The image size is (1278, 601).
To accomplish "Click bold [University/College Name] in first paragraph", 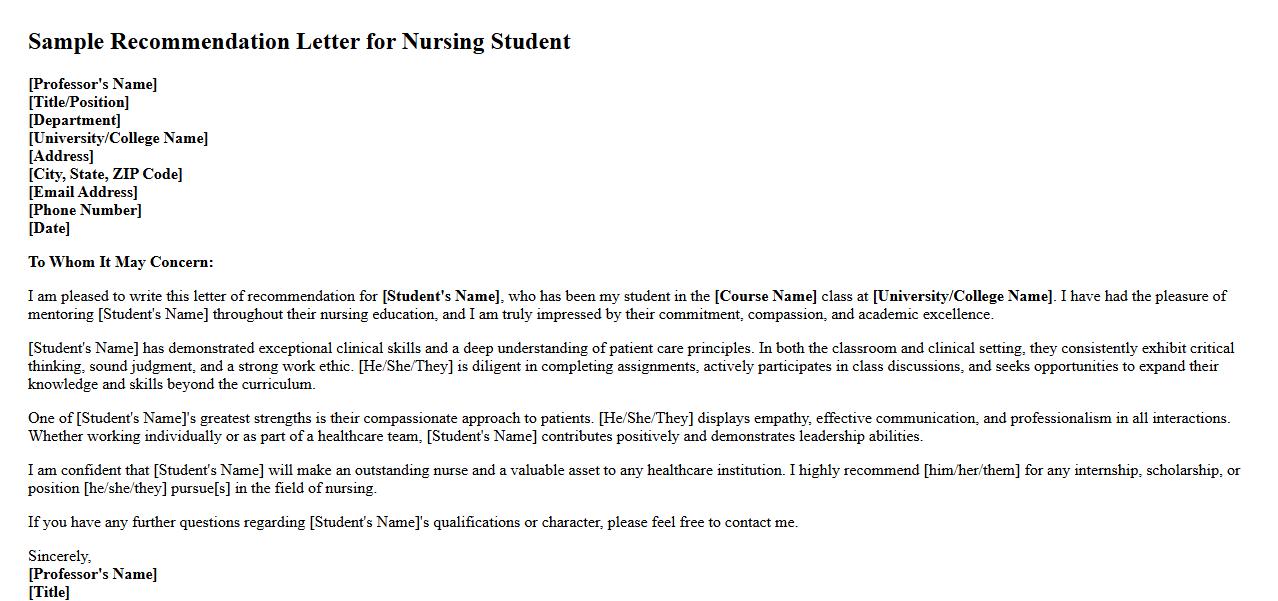I will [962, 296].
